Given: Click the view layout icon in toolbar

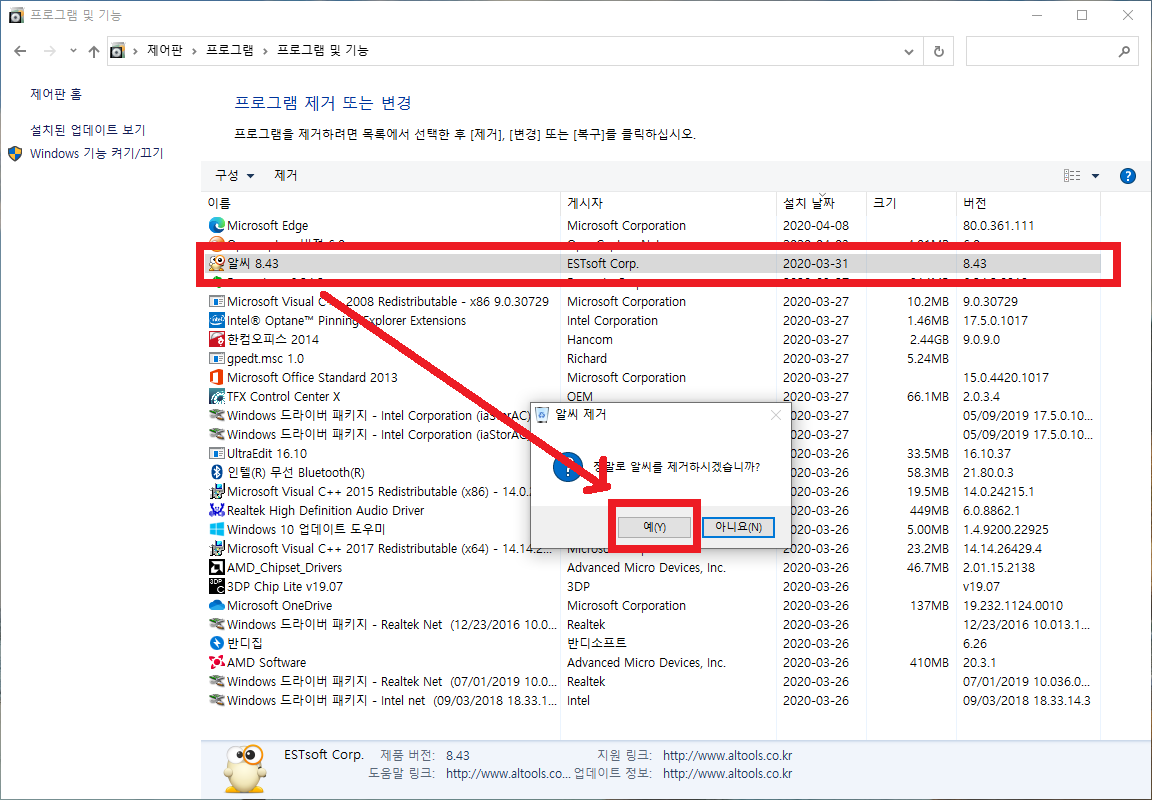Looking at the screenshot, I should 1072,176.
